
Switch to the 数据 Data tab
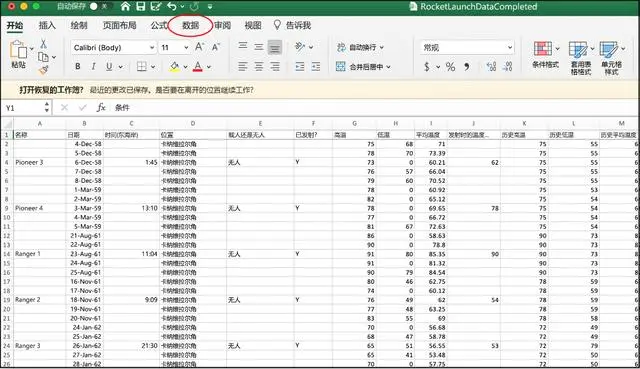click(x=190, y=25)
